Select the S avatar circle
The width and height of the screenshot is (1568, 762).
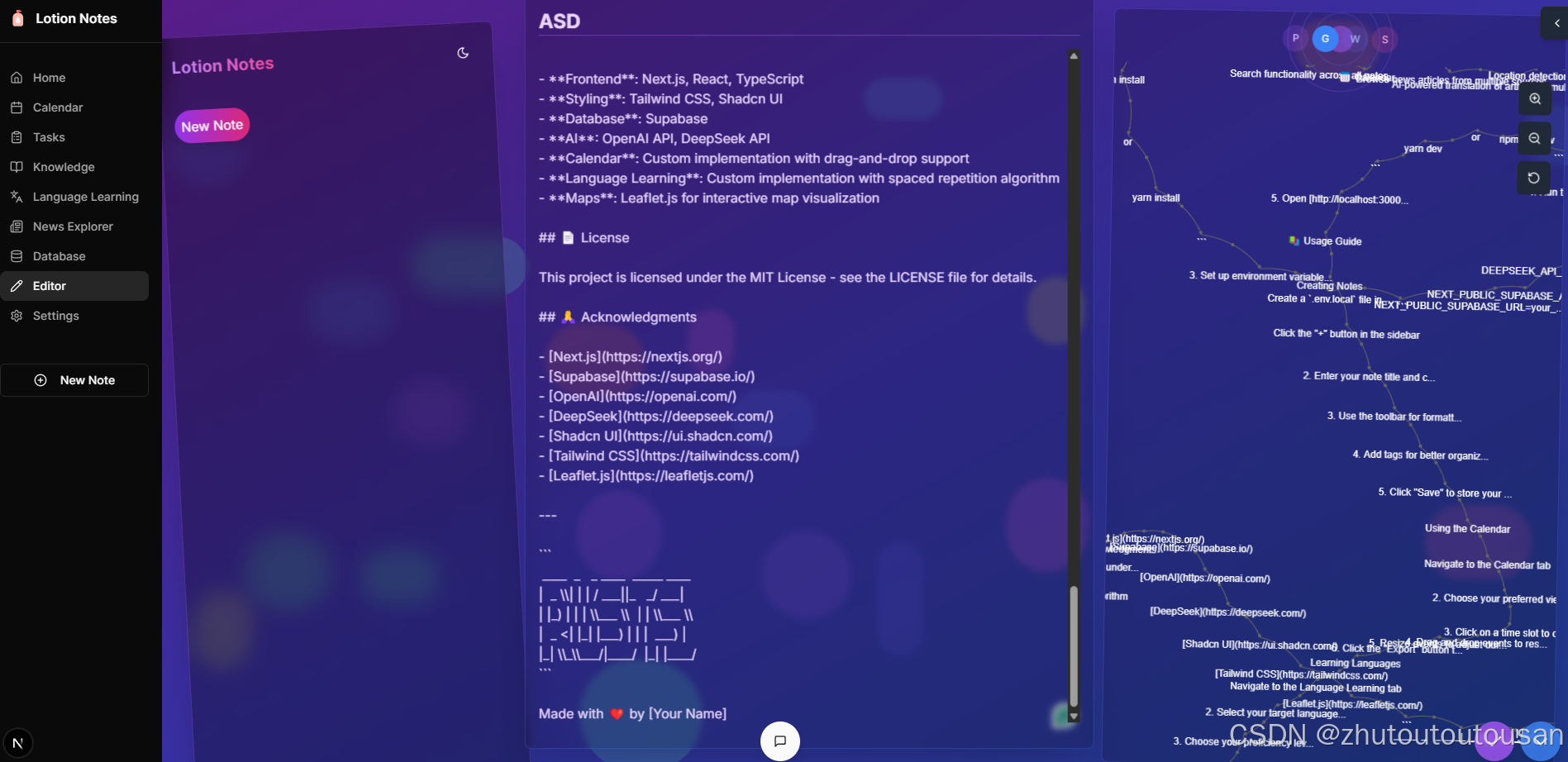(1385, 40)
